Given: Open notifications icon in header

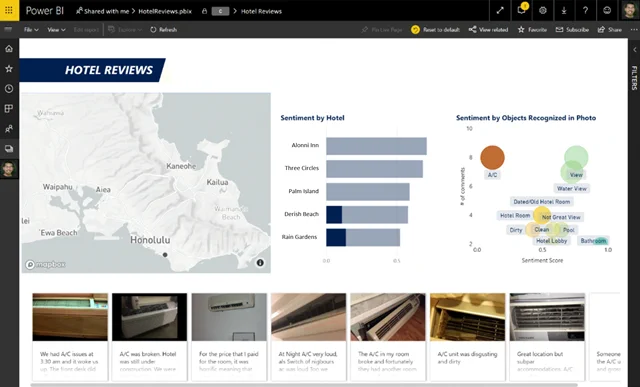Looking at the screenshot, I should point(522,10).
